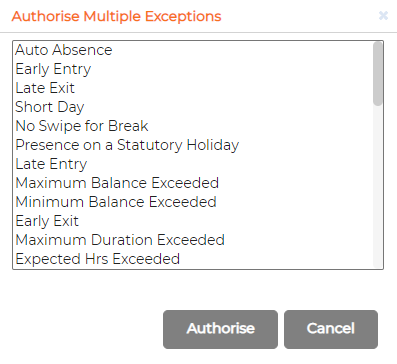
Task: Select No Swipe for Break
Action: click(193, 126)
